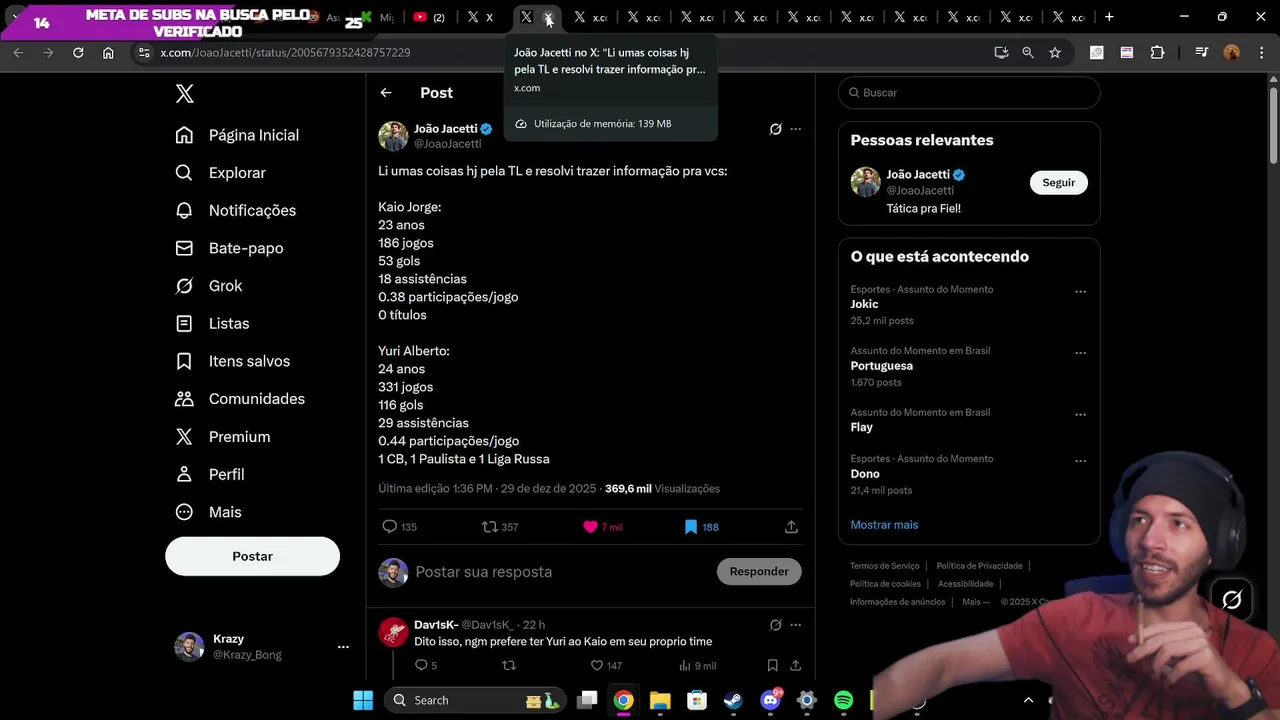Click Grok icon on Dav1sK- reply
The image size is (1280, 720).
click(775, 625)
